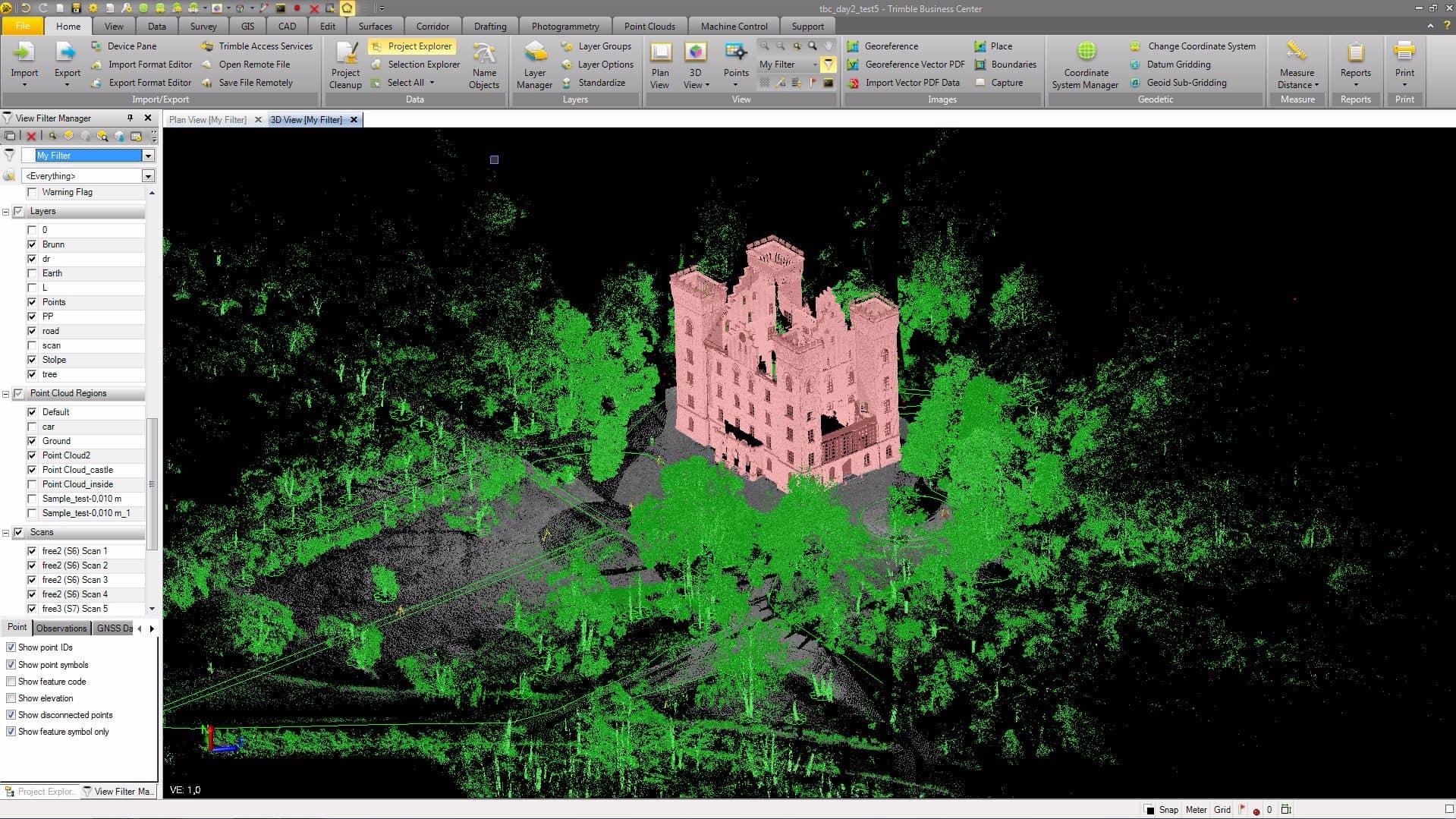Open Trimble Access Services
The image size is (1456, 819).
click(257, 46)
